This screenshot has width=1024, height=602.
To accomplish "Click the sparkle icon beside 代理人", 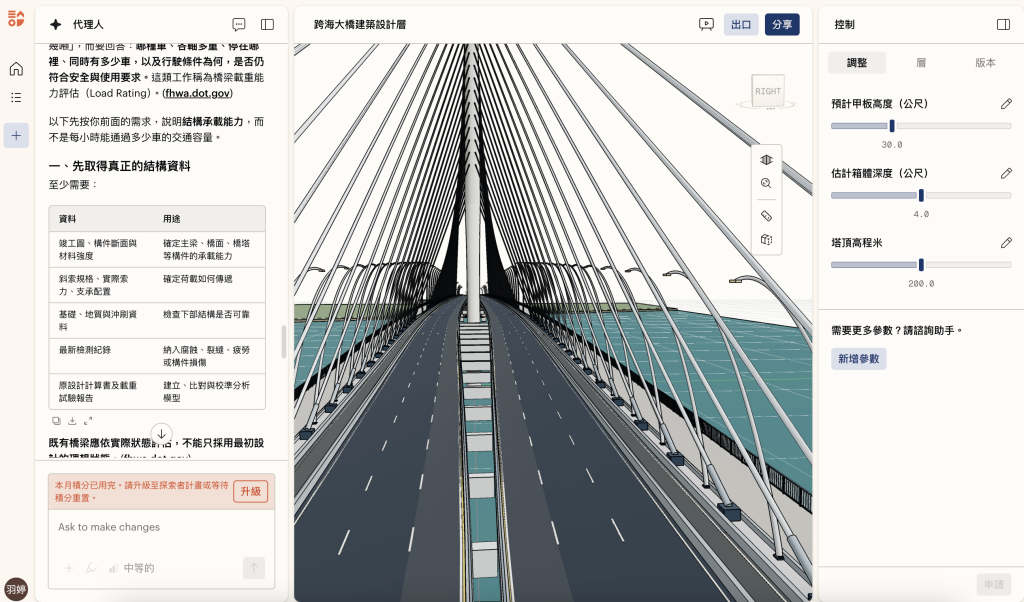I will pos(56,24).
